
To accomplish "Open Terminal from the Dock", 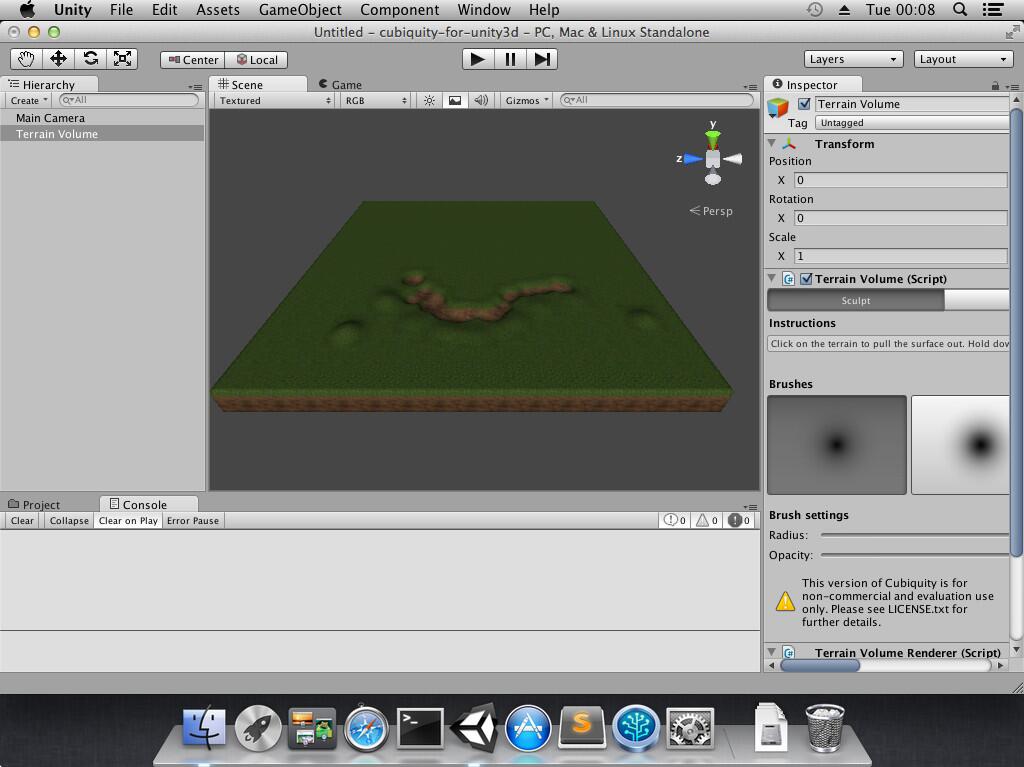I will [x=420, y=727].
